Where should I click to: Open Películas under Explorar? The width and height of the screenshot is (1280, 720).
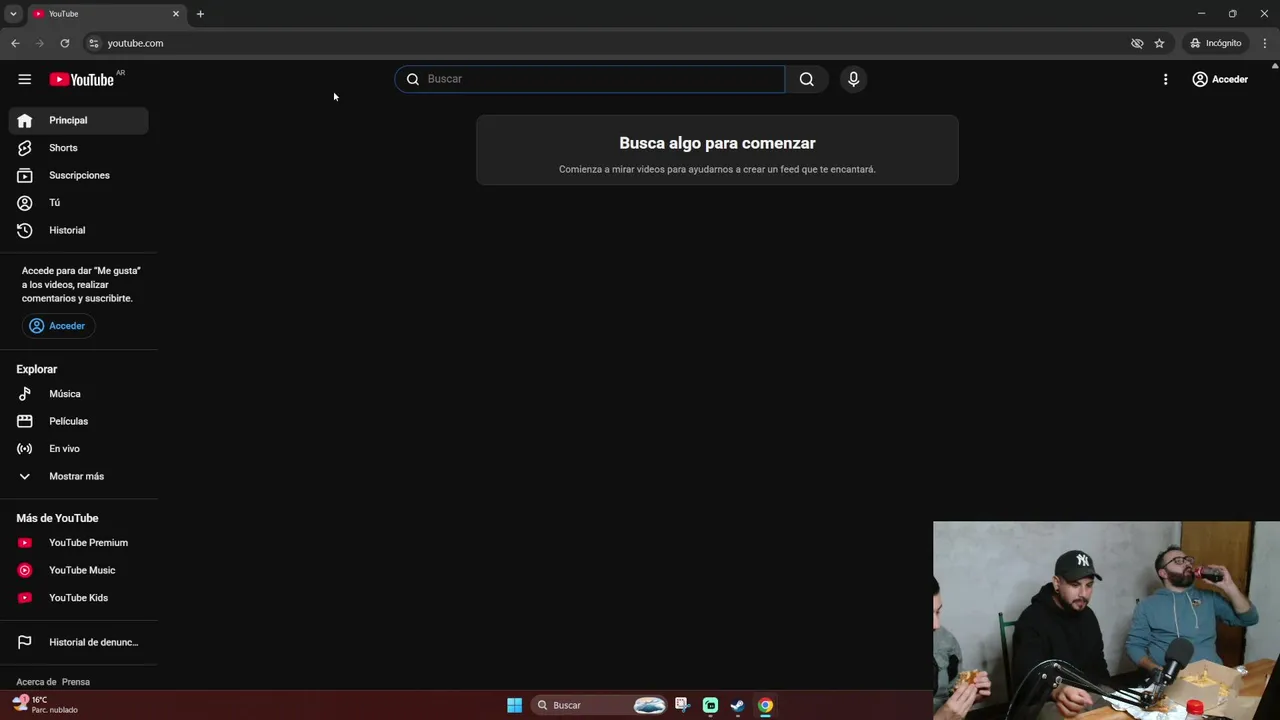(79, 421)
